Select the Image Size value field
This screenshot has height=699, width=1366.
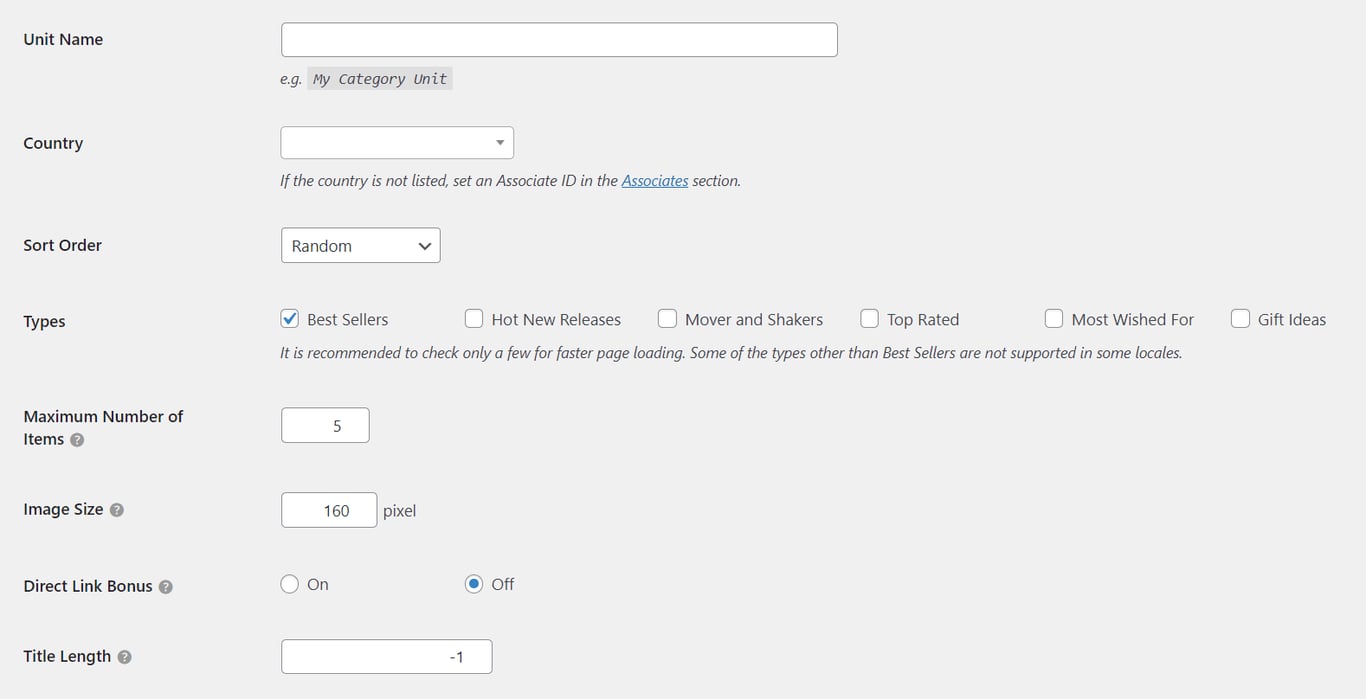[329, 510]
